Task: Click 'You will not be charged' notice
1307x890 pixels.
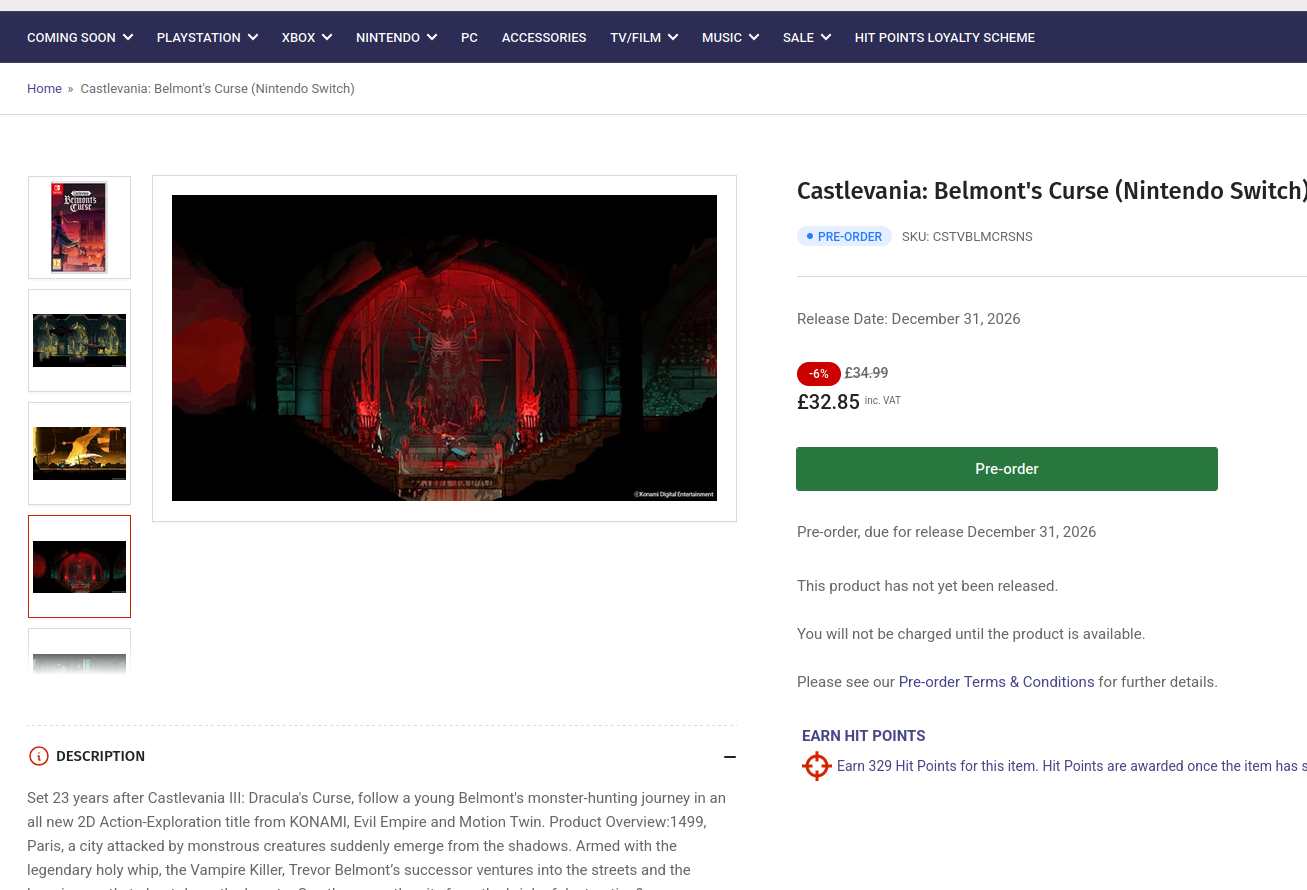Action: (971, 634)
